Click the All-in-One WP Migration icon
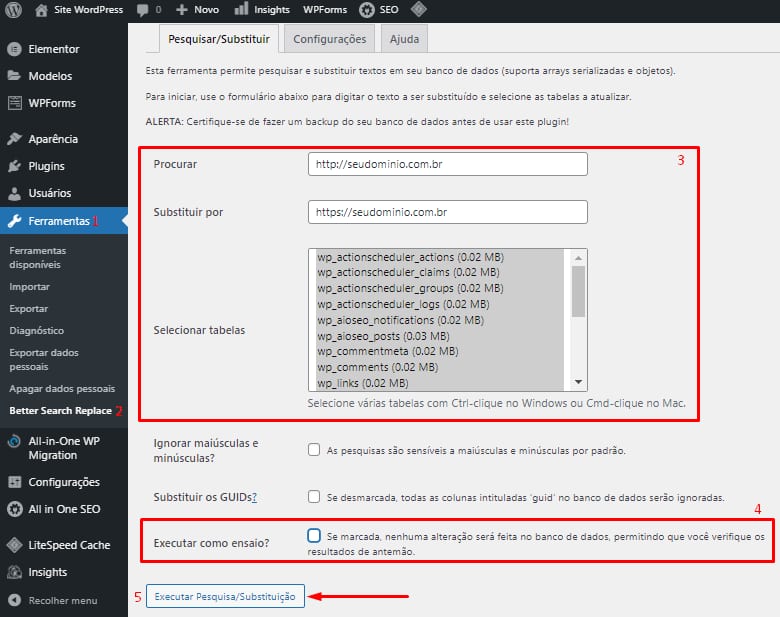The width and height of the screenshot is (780, 617). tap(14, 441)
